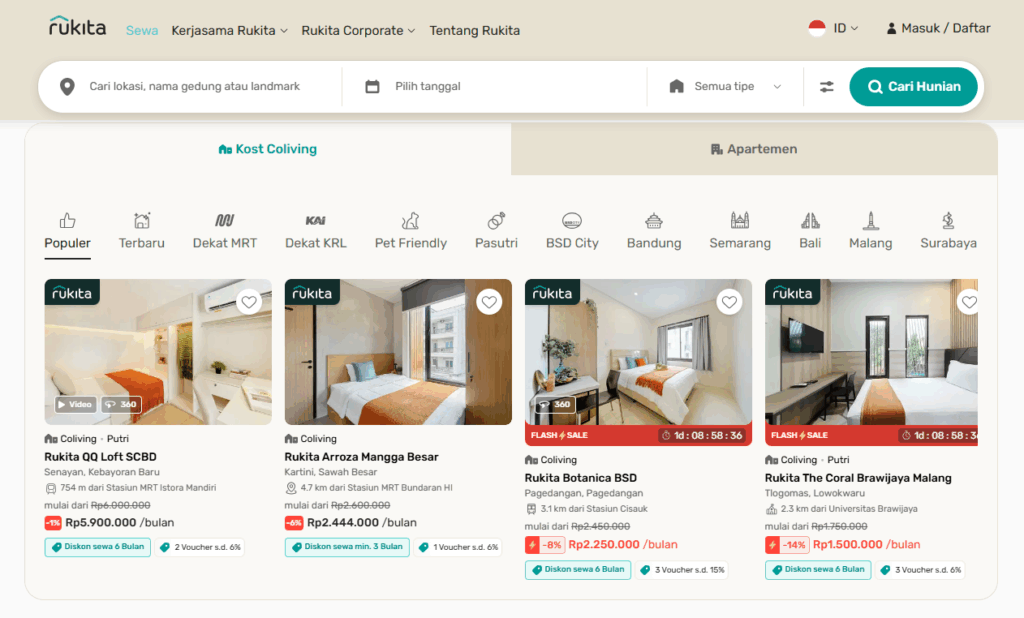This screenshot has height=618, width=1024.
Task: Choose the Pet Friendly category icon
Action: coord(410,221)
